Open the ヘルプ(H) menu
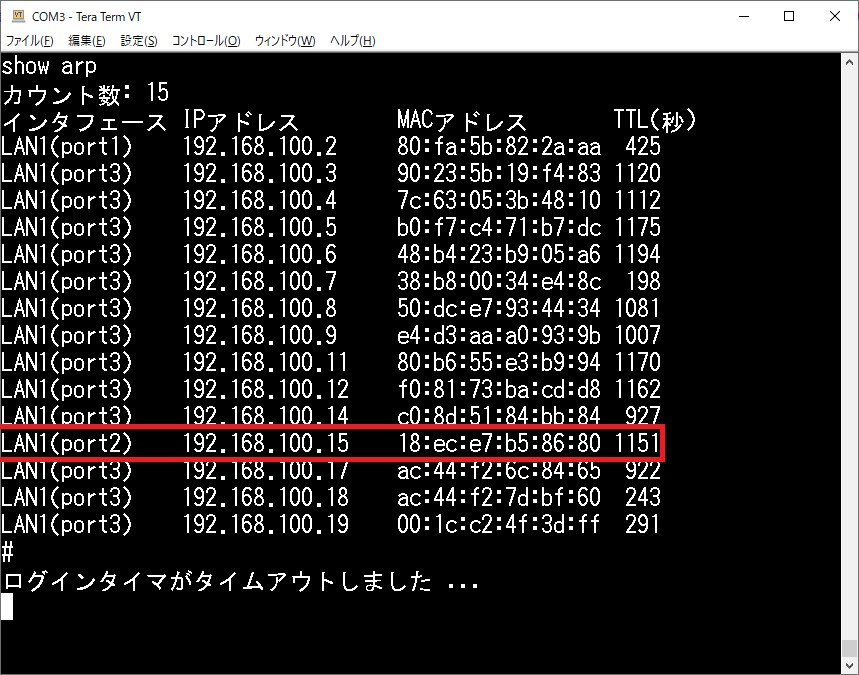 pos(352,41)
